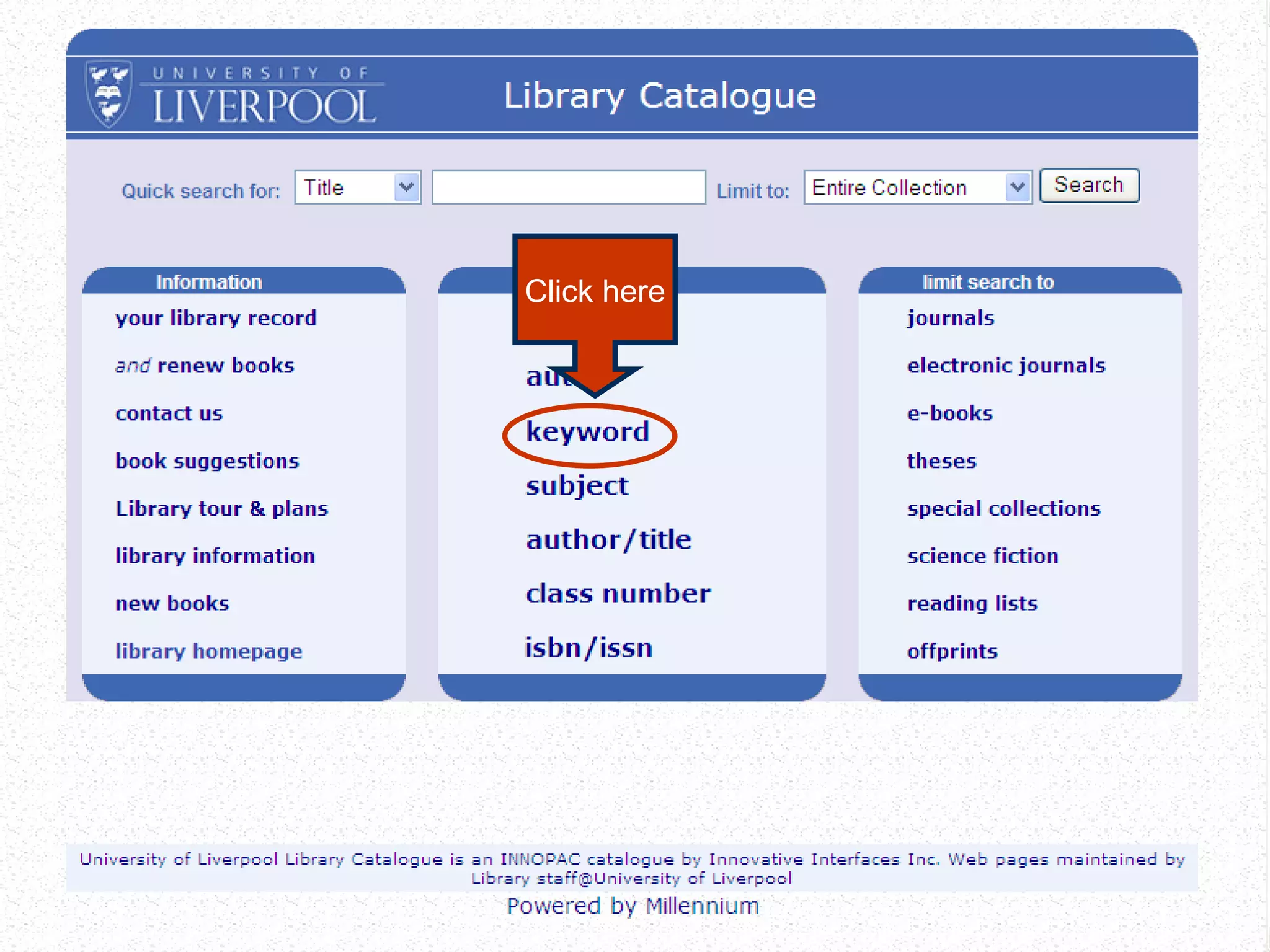View your library record
Screen dimensions: 1270x952
tap(215, 319)
